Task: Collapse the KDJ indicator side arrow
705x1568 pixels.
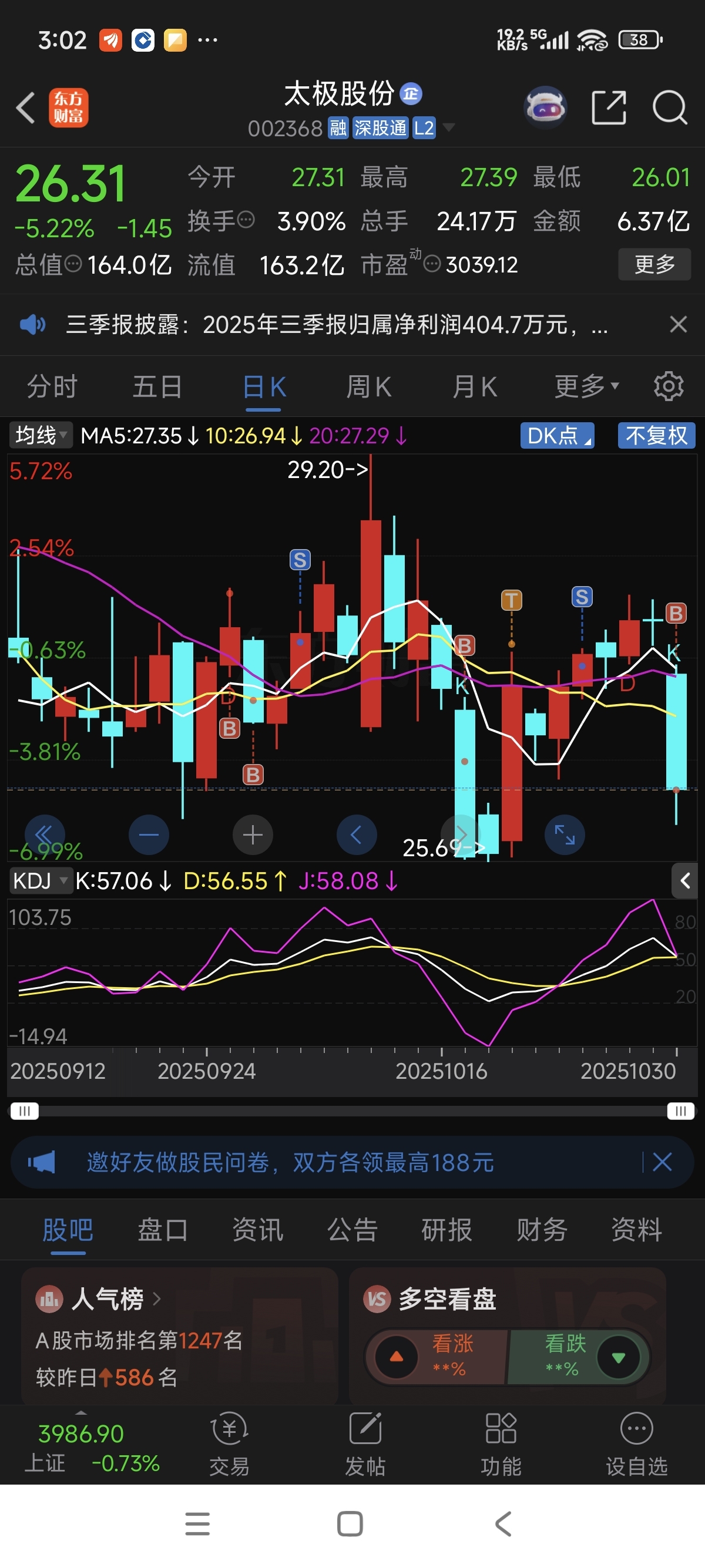Action: tap(685, 880)
